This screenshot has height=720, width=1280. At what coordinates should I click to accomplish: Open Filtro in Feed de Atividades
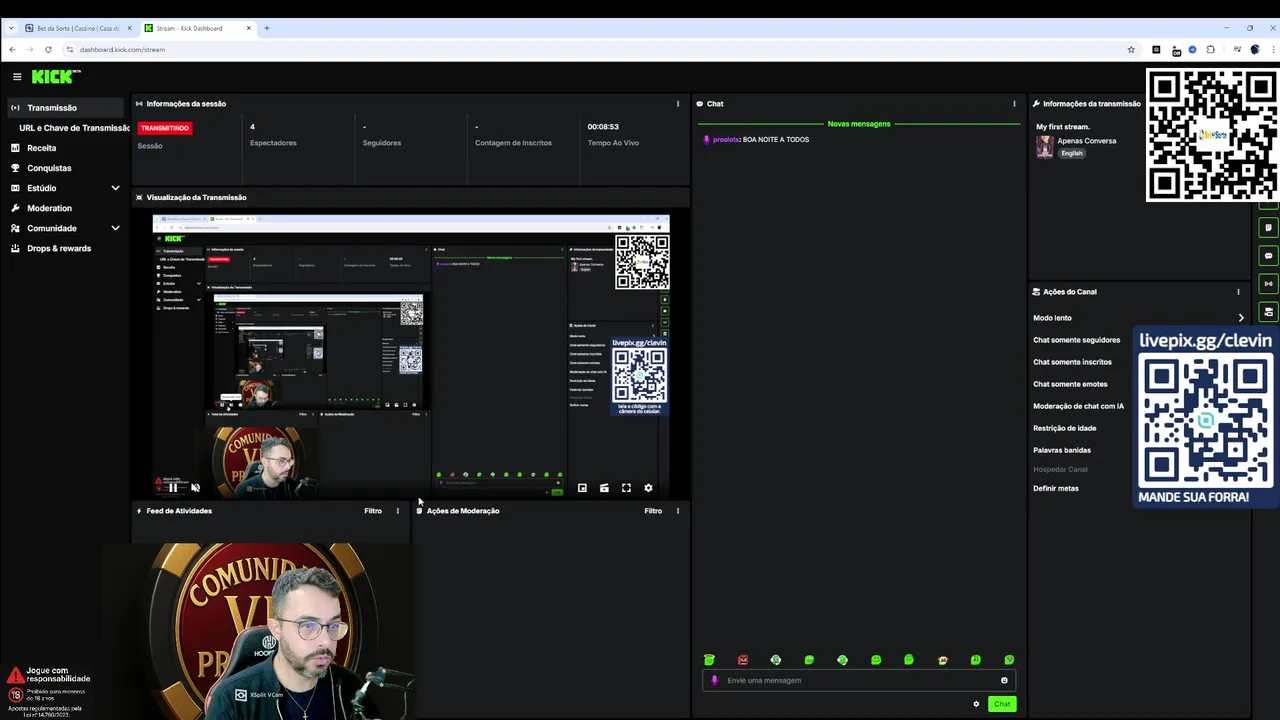(373, 511)
